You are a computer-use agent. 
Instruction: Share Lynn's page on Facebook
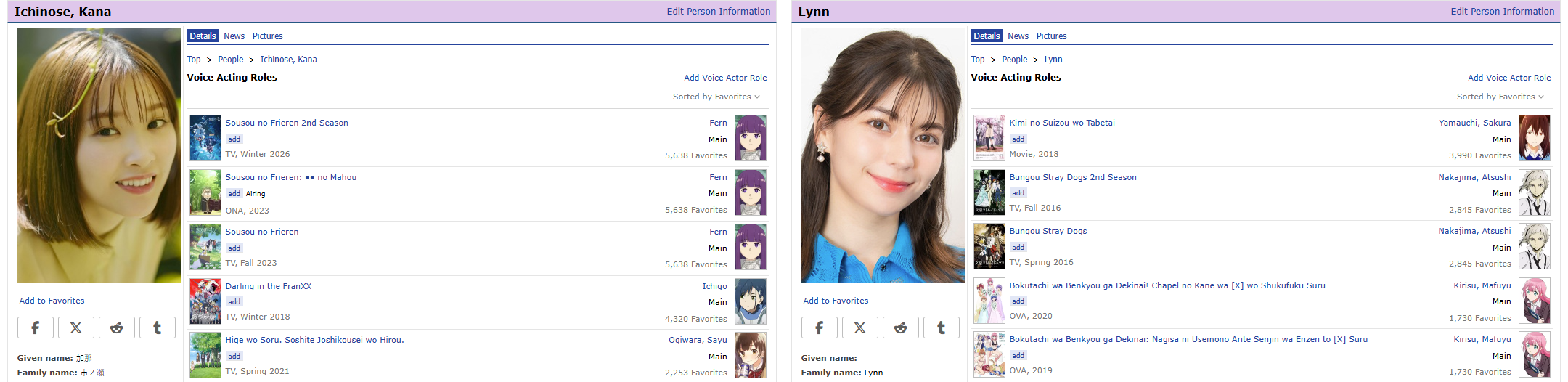click(819, 328)
